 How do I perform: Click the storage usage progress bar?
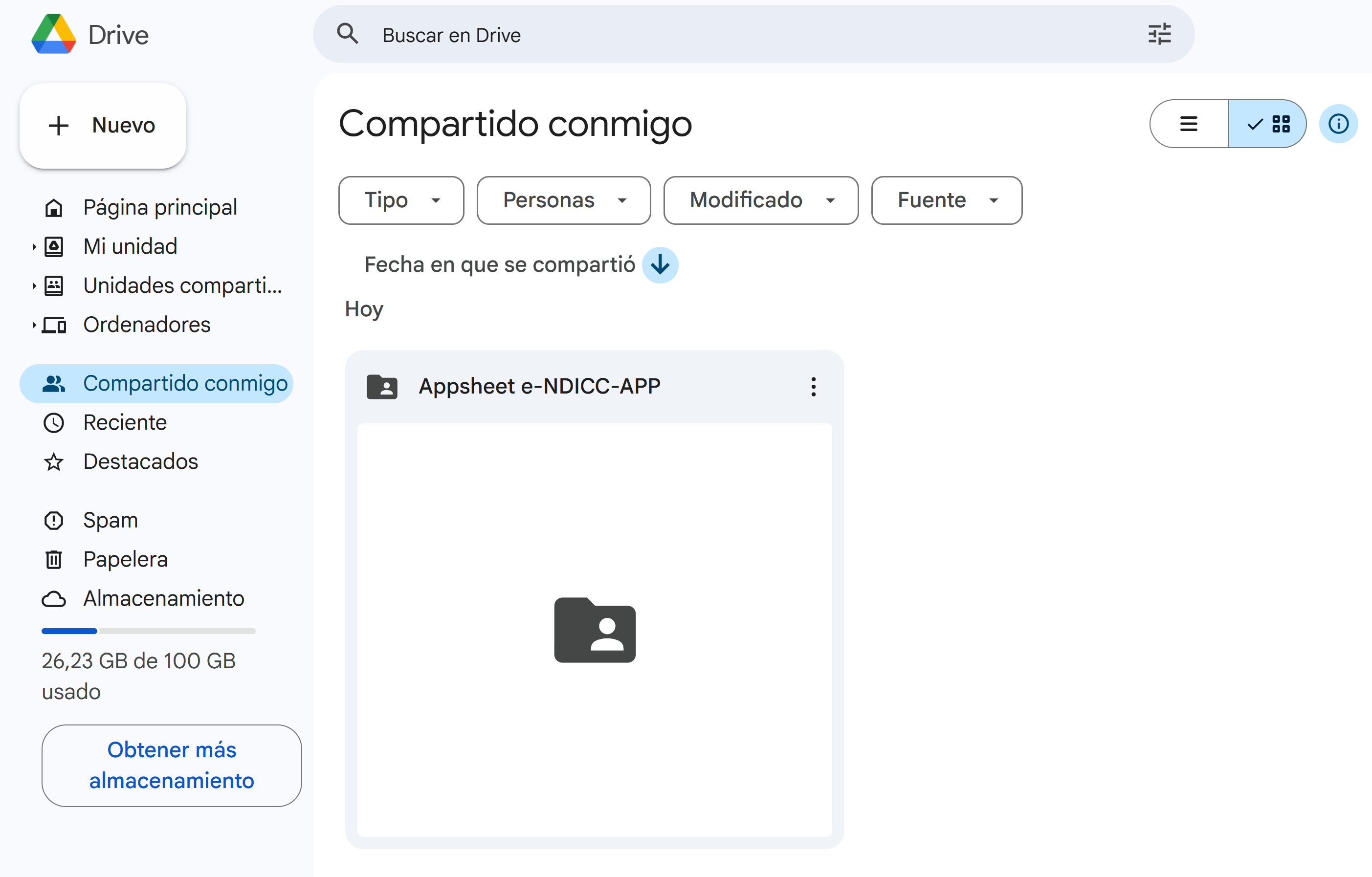tap(148, 631)
